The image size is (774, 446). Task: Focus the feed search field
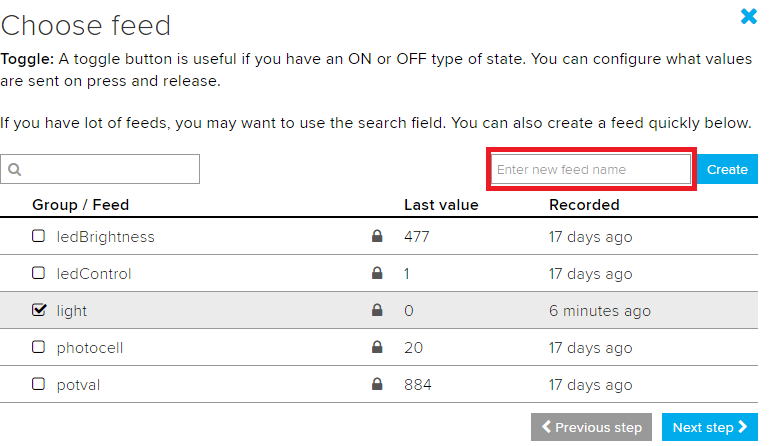(110, 170)
